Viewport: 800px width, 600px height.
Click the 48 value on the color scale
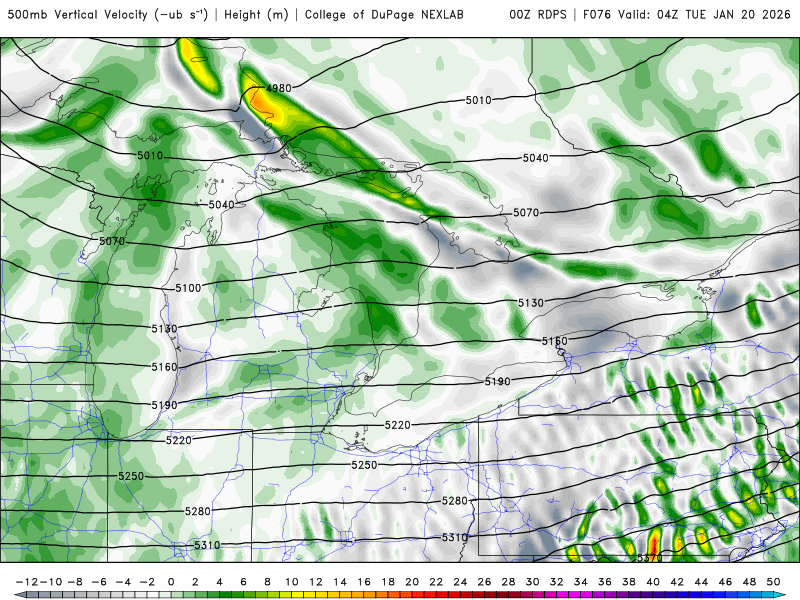[749, 582]
